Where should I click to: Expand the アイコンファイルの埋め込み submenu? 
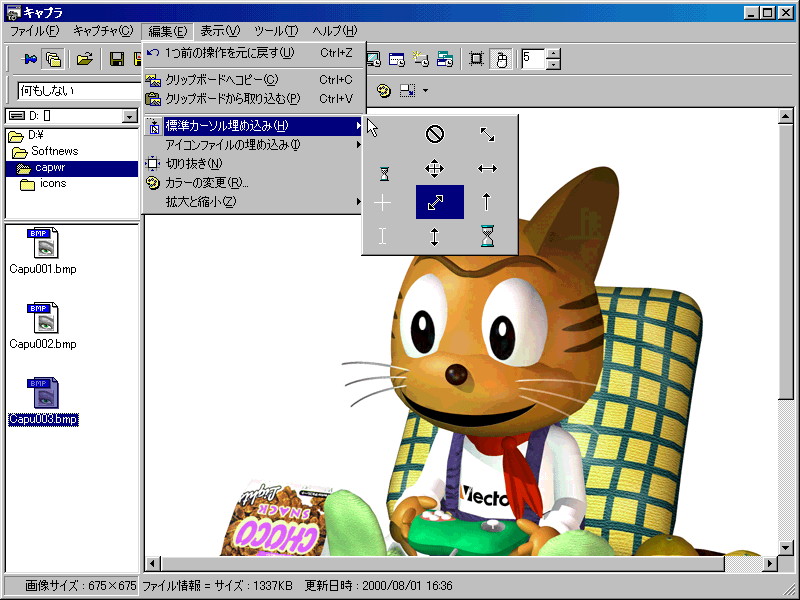pyautogui.click(x=252, y=145)
